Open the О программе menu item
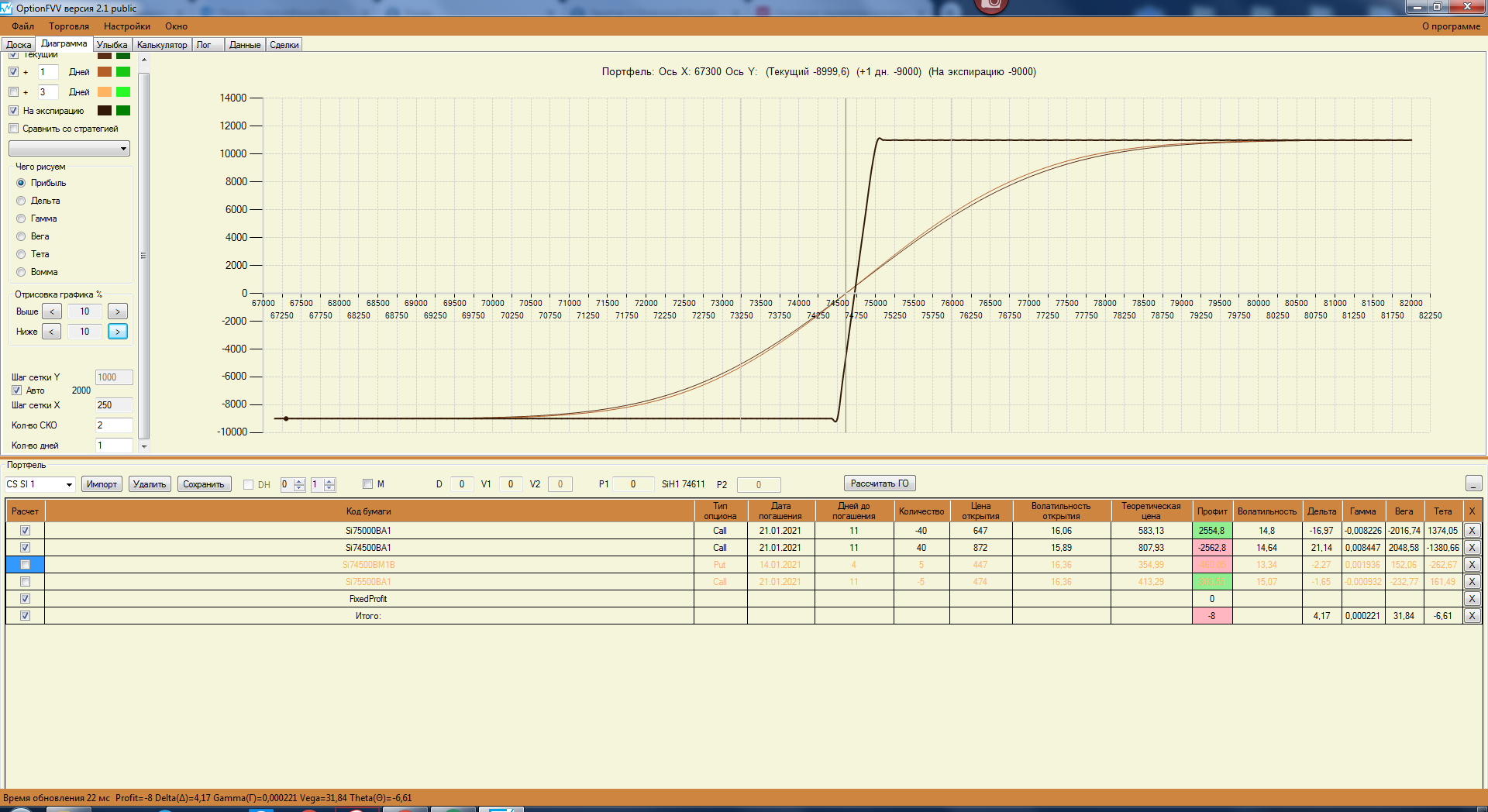 point(1451,26)
